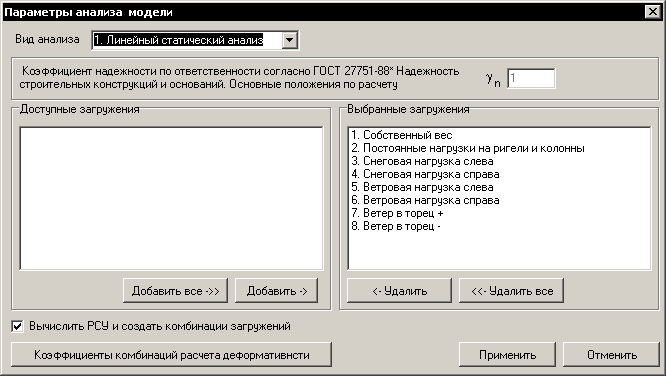Viewport: 666px width, 376px height.
Task: Click the γn reliability coefficient input field
Action: coord(531,78)
